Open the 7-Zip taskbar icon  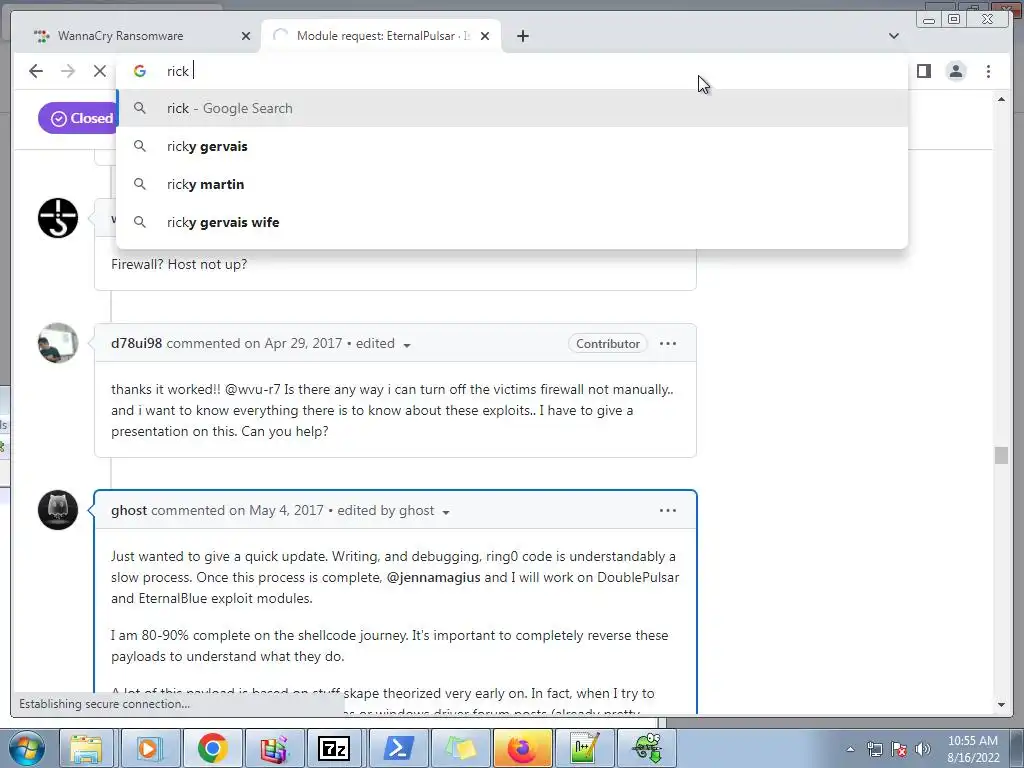click(334, 748)
